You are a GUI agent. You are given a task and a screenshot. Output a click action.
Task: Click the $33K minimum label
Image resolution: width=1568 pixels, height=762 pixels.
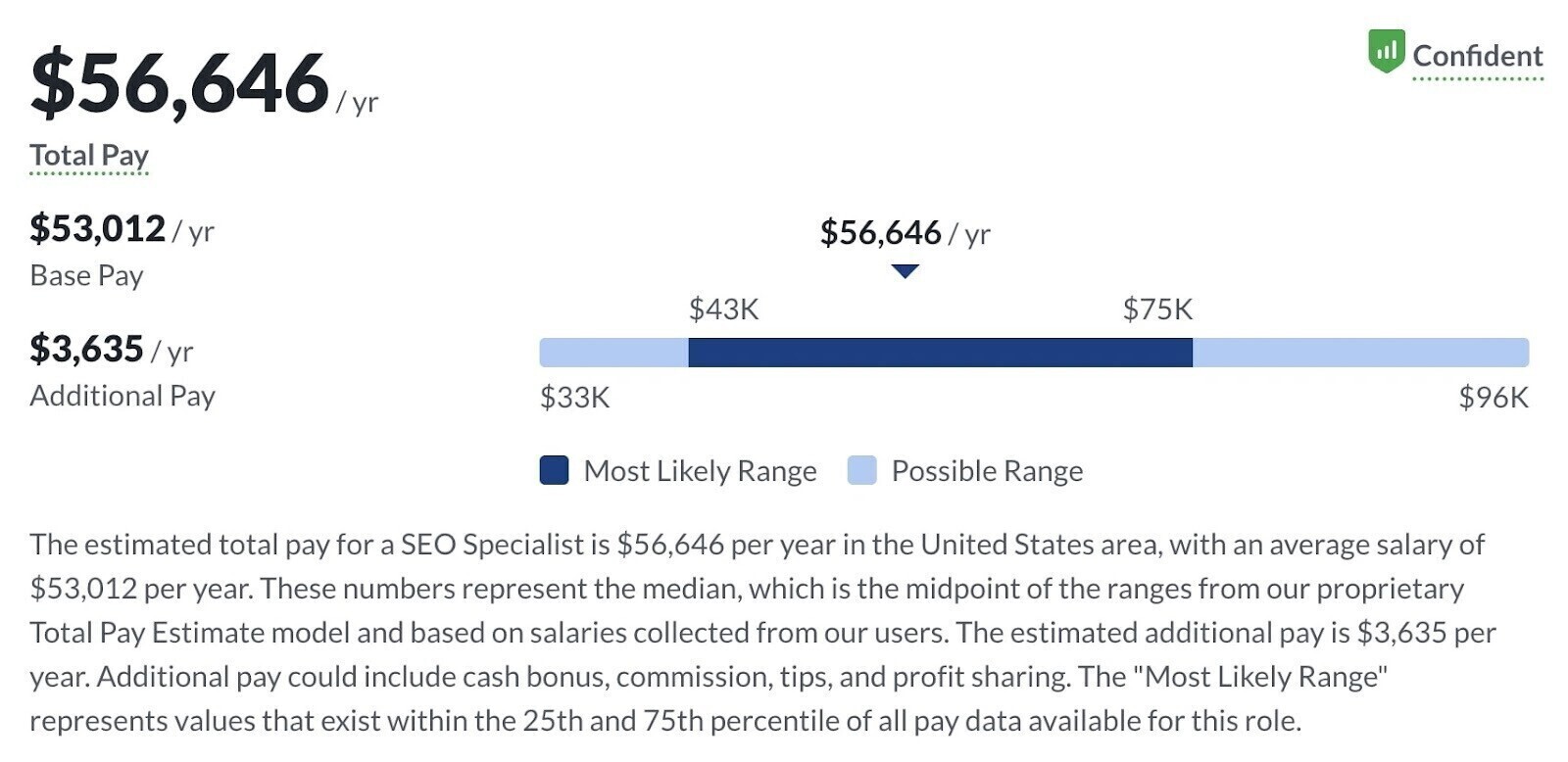point(574,398)
